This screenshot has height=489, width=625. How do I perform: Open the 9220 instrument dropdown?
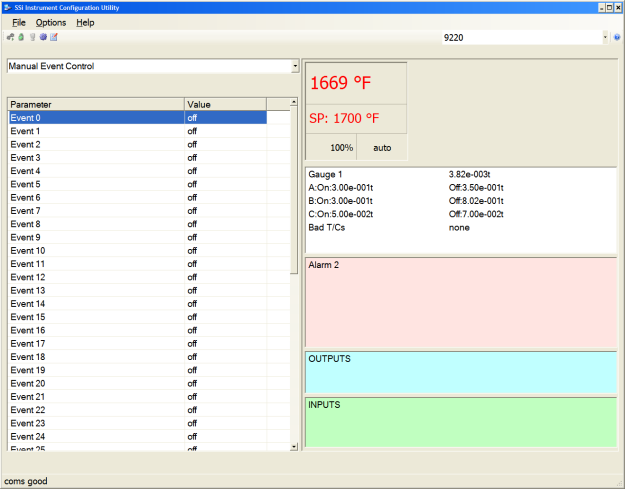coord(605,37)
